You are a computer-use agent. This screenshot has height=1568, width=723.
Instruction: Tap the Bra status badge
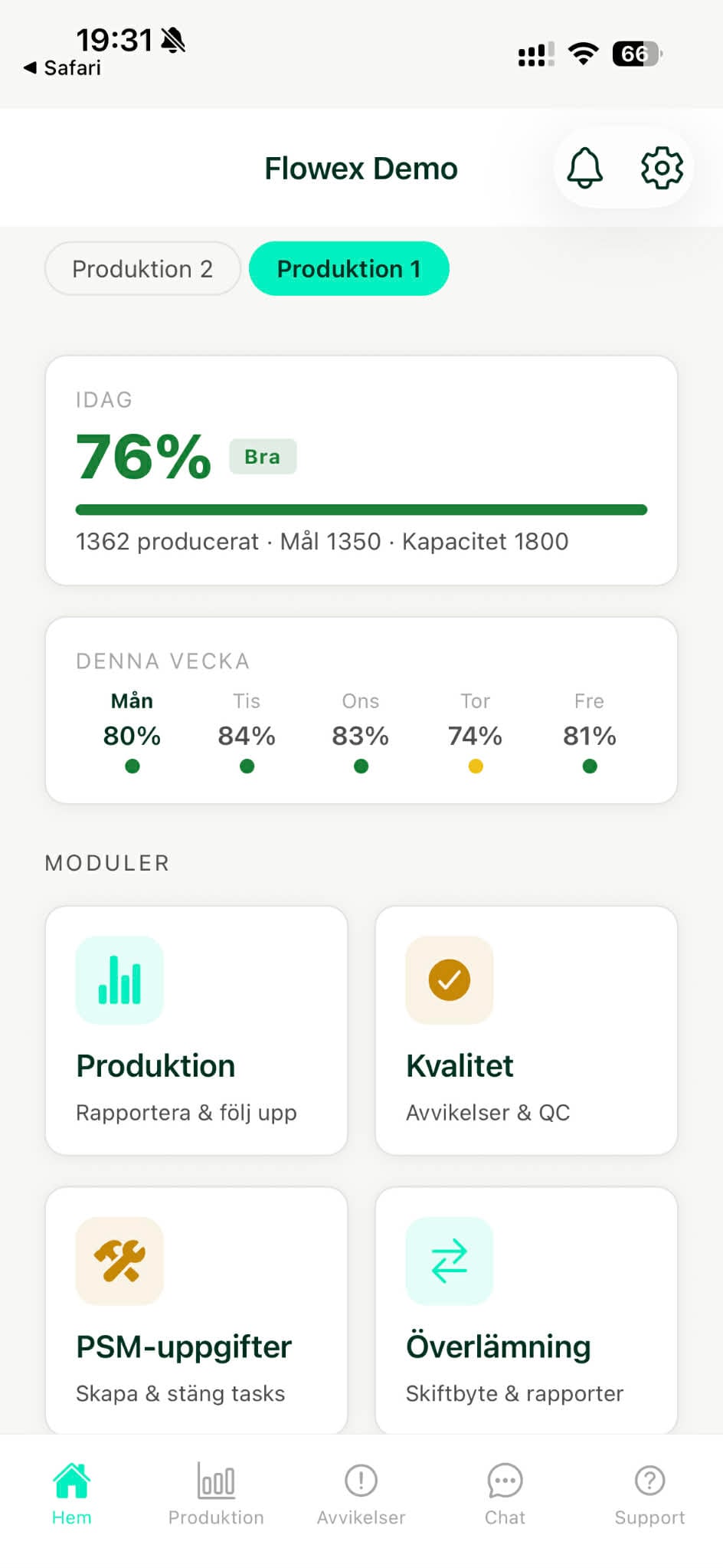pyautogui.click(x=263, y=455)
